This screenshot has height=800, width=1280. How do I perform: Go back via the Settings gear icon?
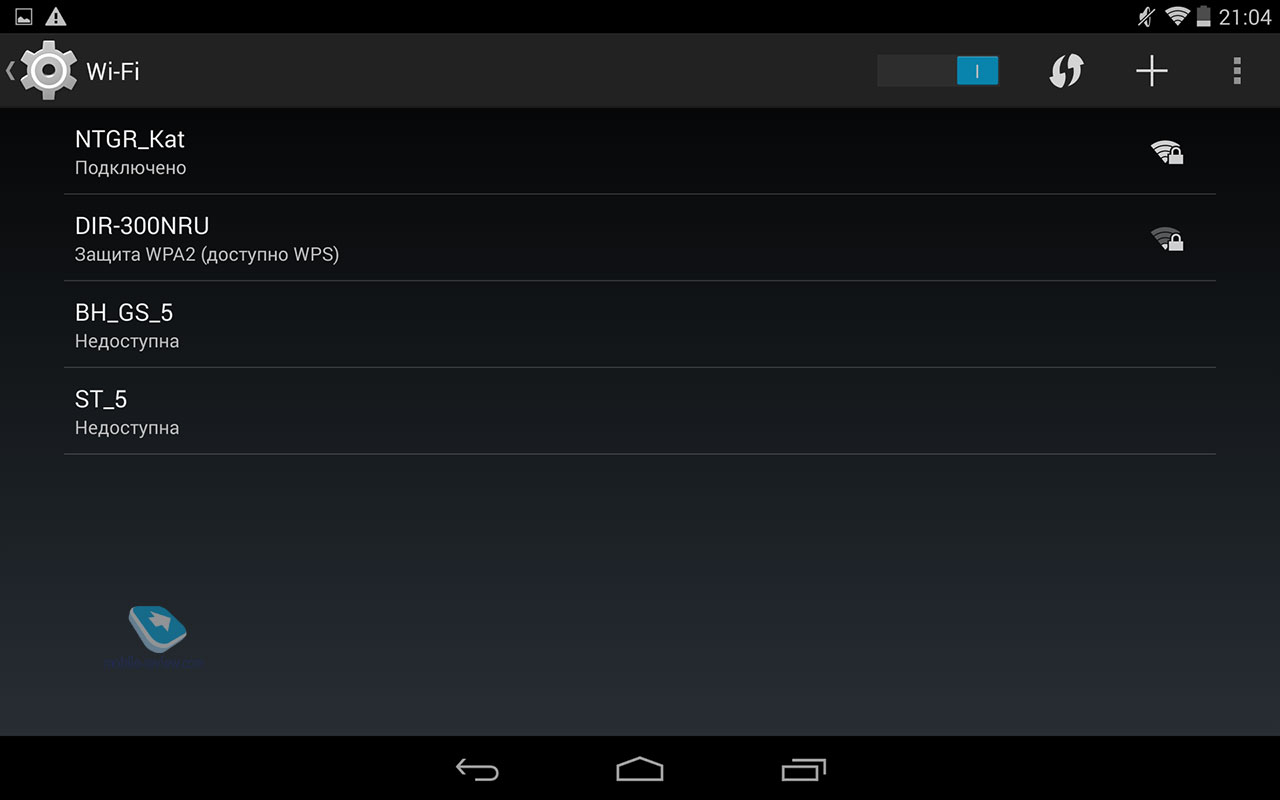(x=49, y=70)
